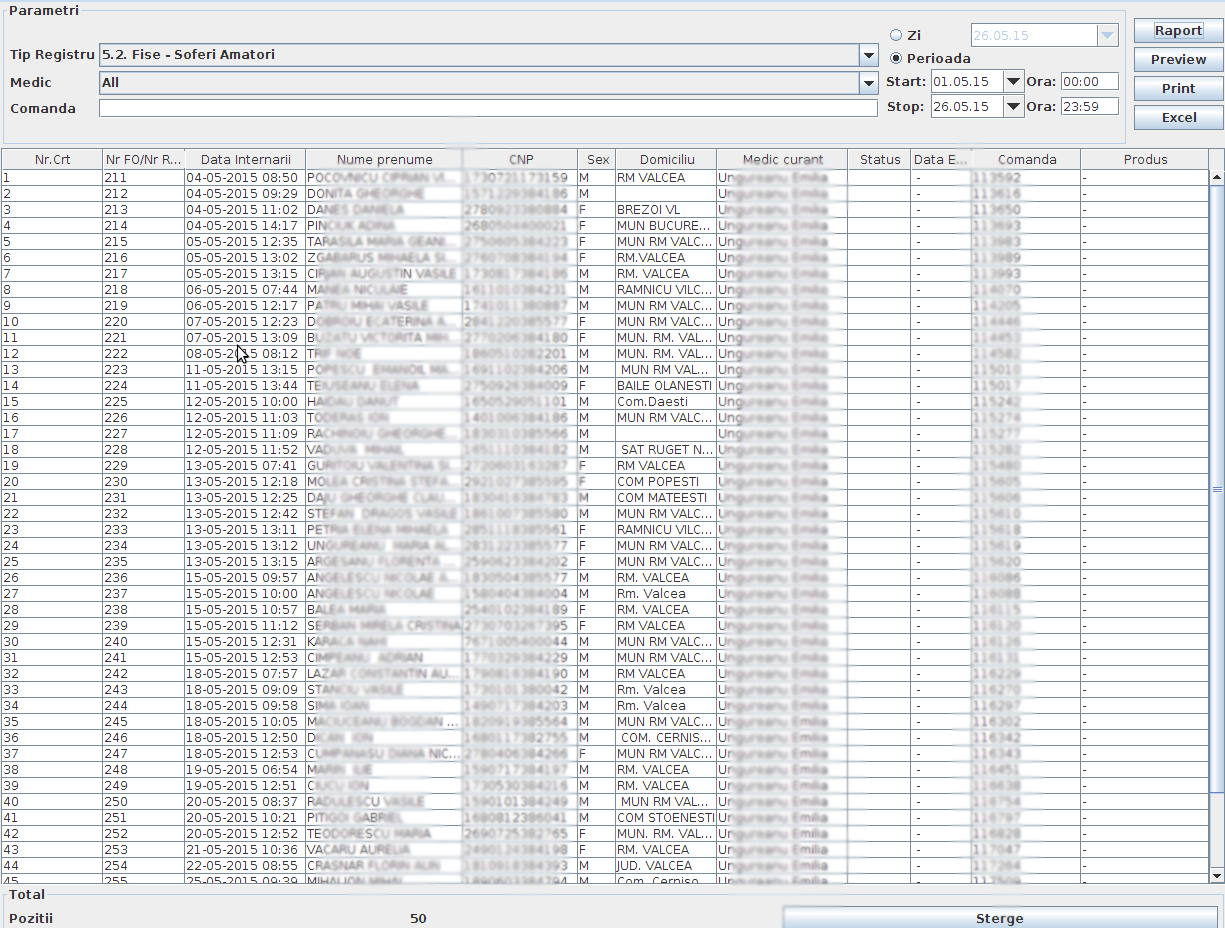Sort by CNP column header
Screen dimensions: 1225x928
tap(520, 159)
